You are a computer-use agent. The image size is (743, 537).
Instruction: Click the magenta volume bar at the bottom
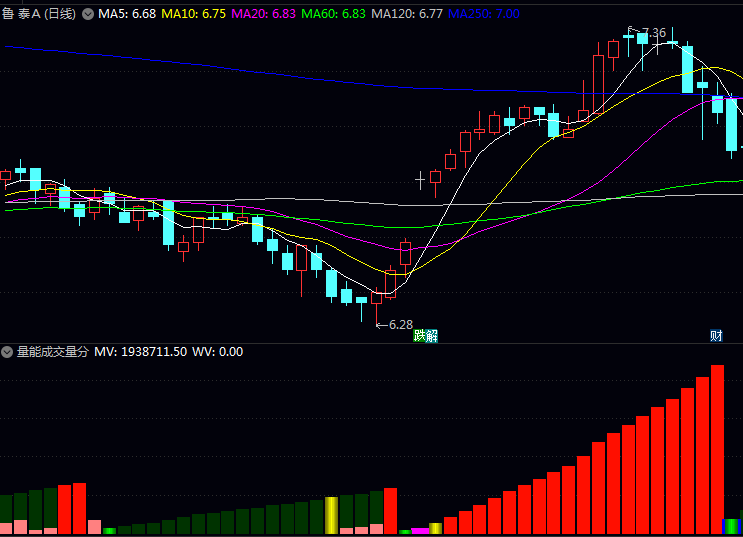pos(420,530)
